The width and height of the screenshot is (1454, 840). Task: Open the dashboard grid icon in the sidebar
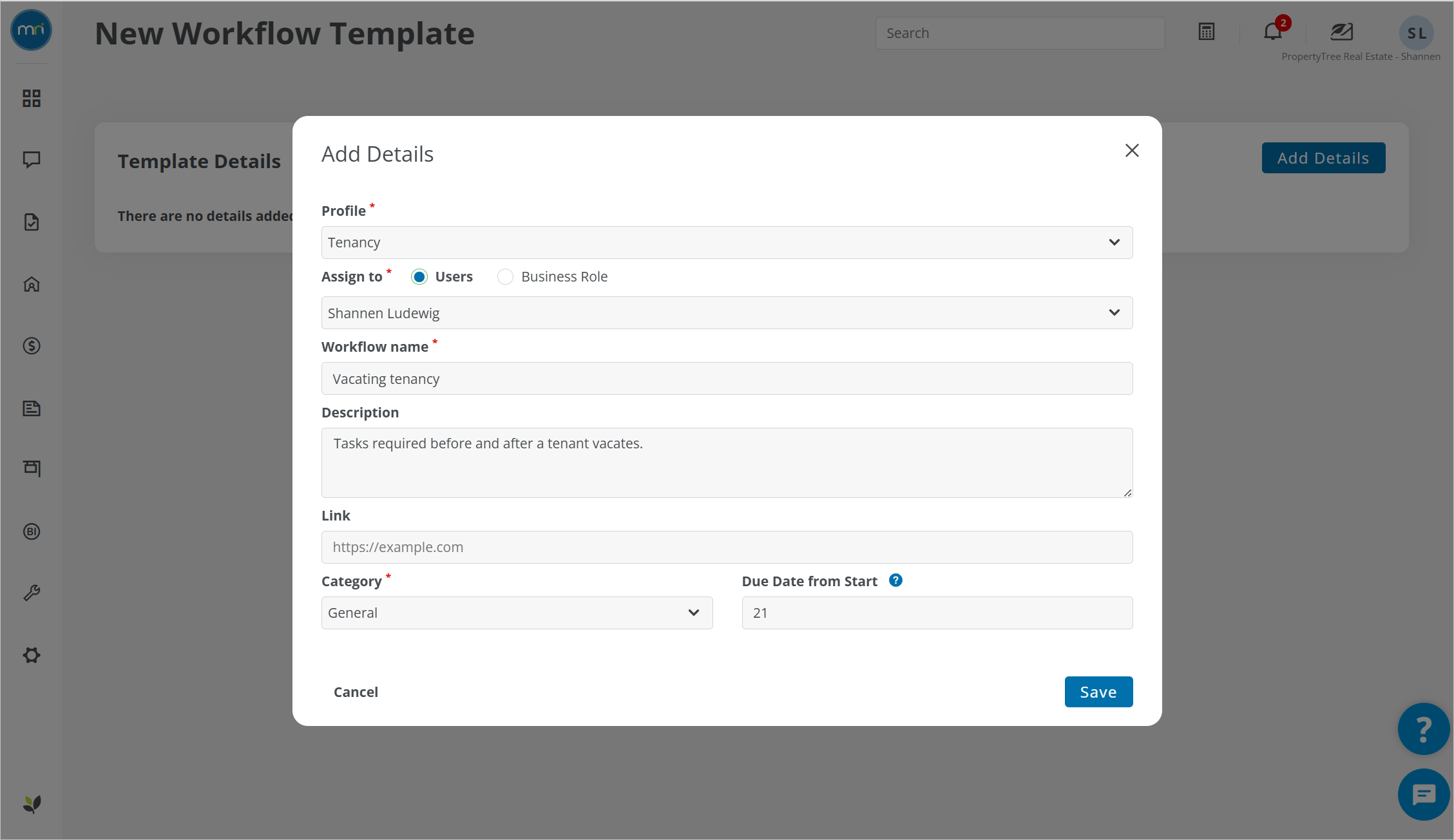pos(32,98)
